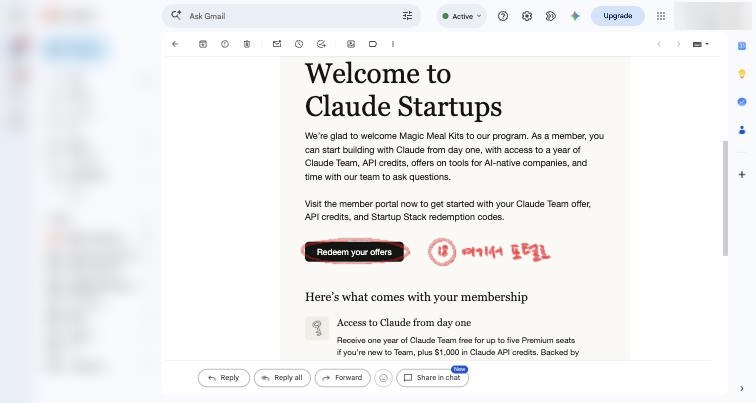Screen dimensions: 756x403
Task: Open Google Tasks in the side panel
Action: 742,102
